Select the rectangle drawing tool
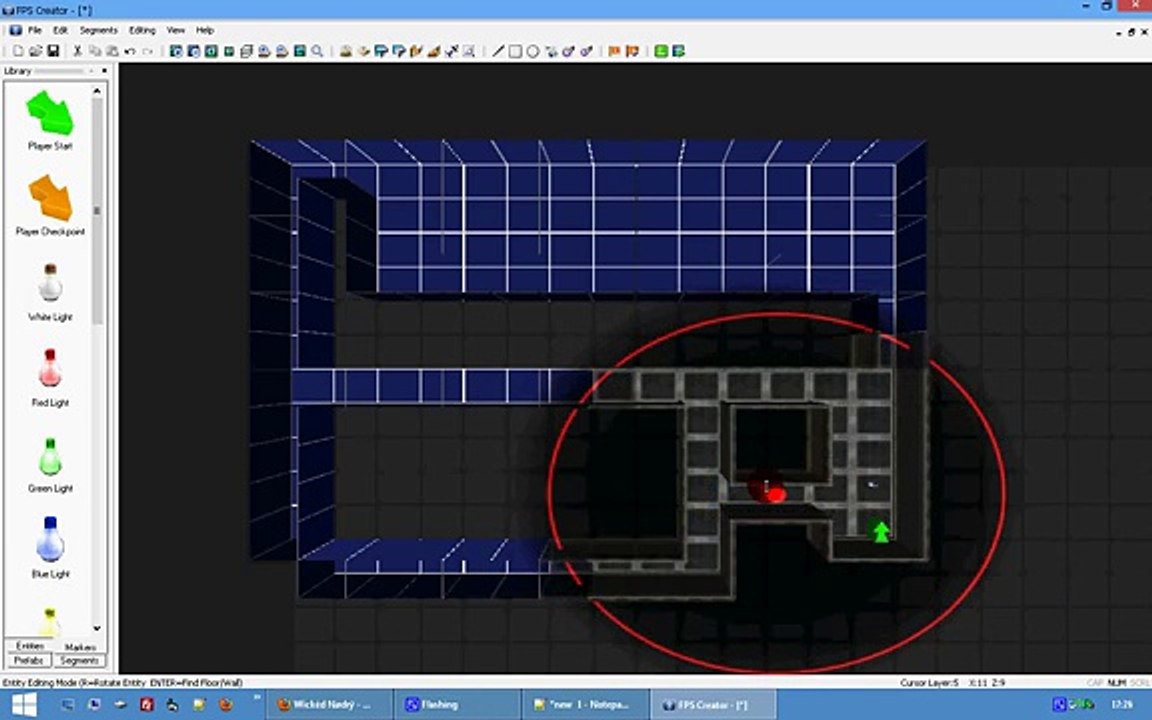This screenshot has height=720, width=1152. tap(515, 51)
